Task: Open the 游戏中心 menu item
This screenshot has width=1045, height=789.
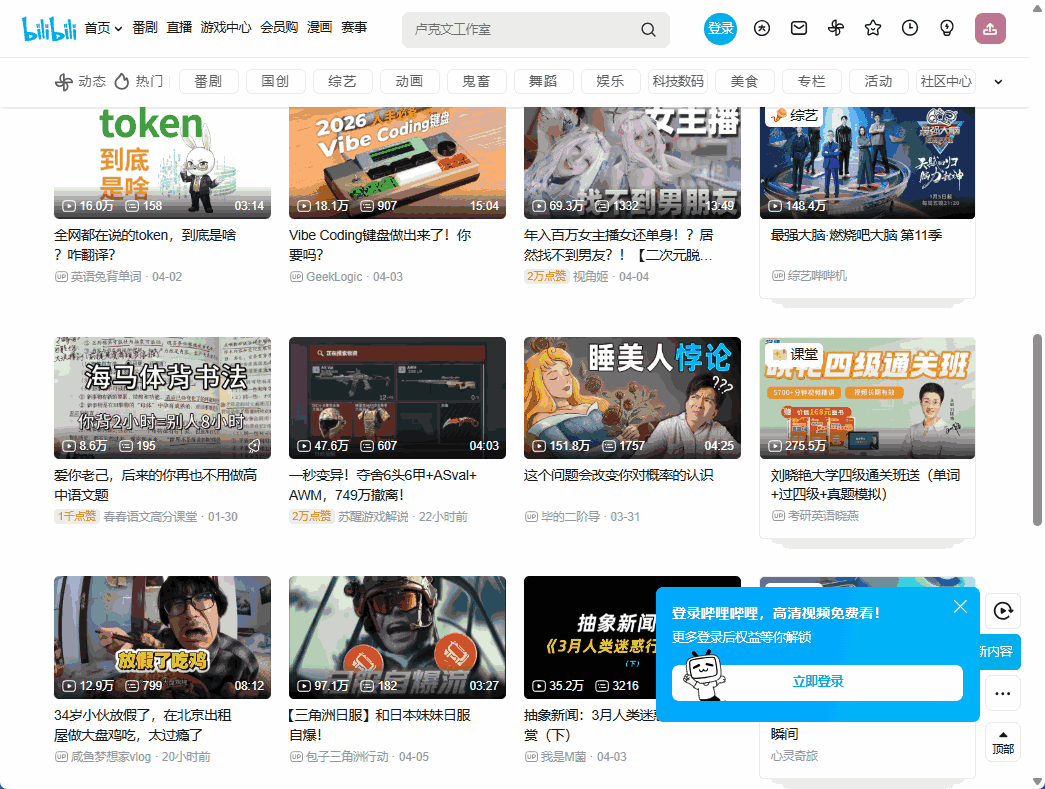Action: click(227, 28)
